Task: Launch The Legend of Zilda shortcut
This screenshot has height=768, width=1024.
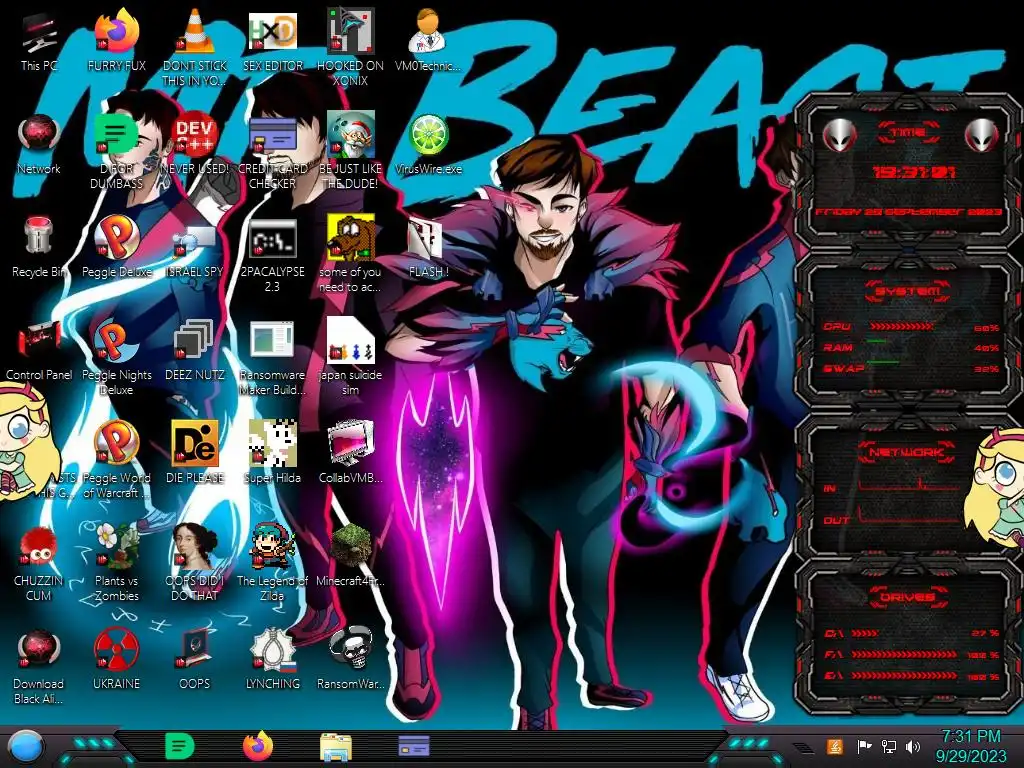Action: [272, 545]
